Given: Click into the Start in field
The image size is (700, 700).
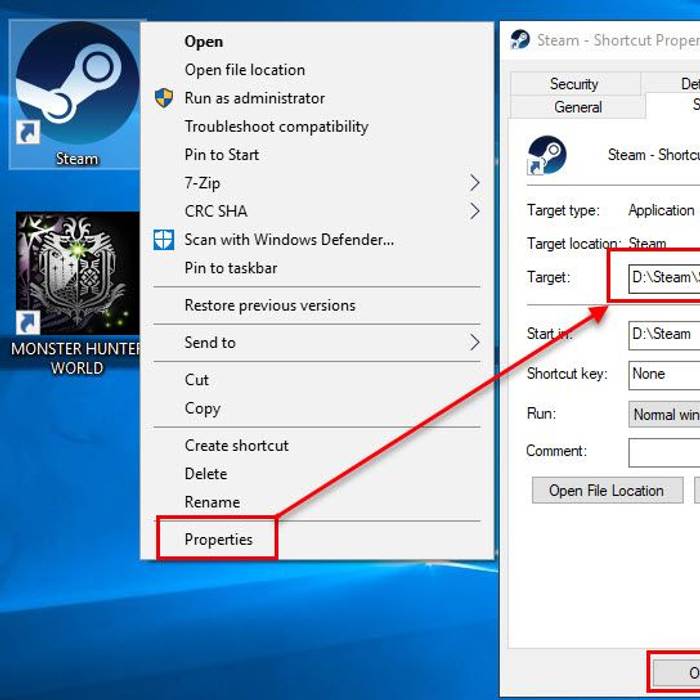Looking at the screenshot, I should point(664,334).
